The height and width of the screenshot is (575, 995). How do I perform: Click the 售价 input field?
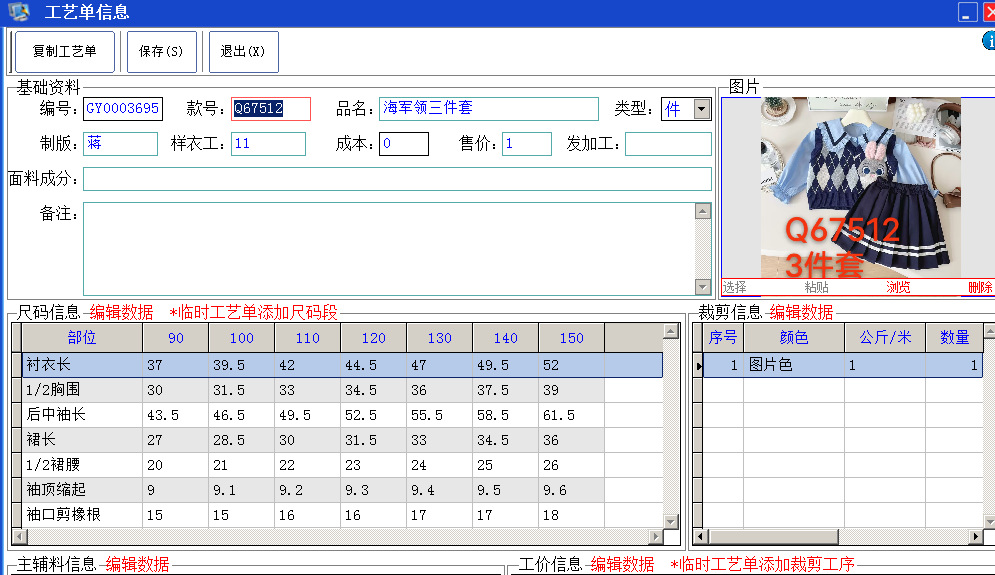(527, 143)
